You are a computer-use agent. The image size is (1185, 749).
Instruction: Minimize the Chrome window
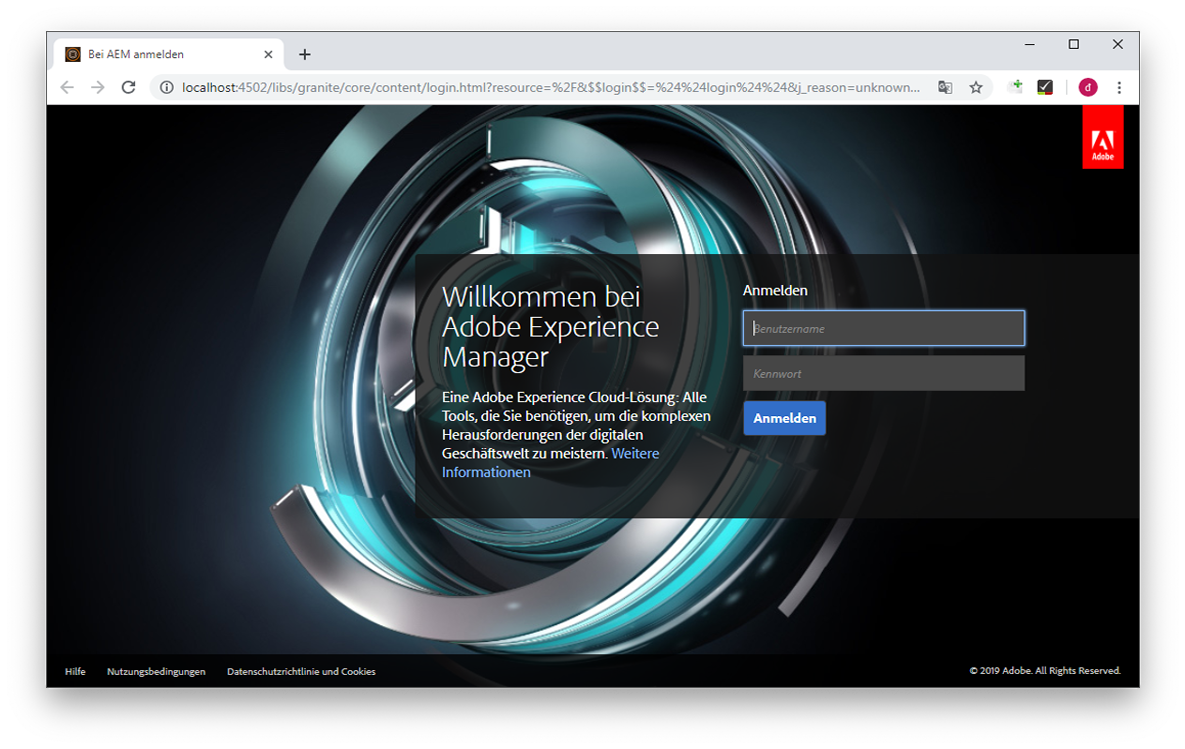coord(1029,45)
